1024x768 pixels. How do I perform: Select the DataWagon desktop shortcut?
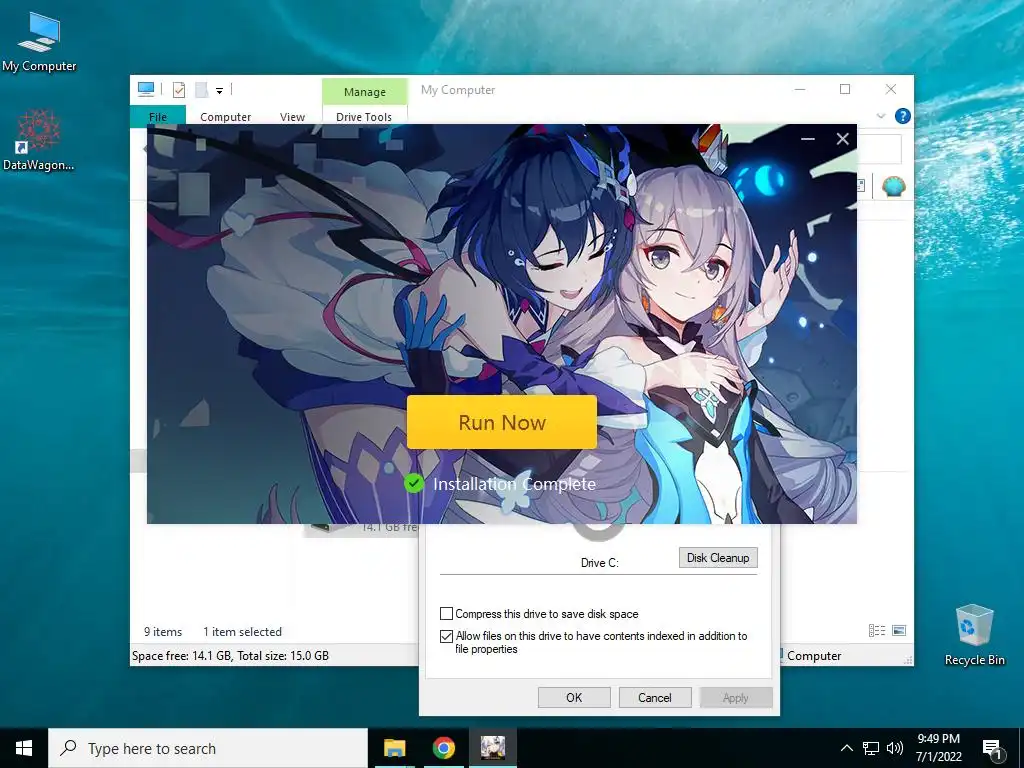(39, 140)
